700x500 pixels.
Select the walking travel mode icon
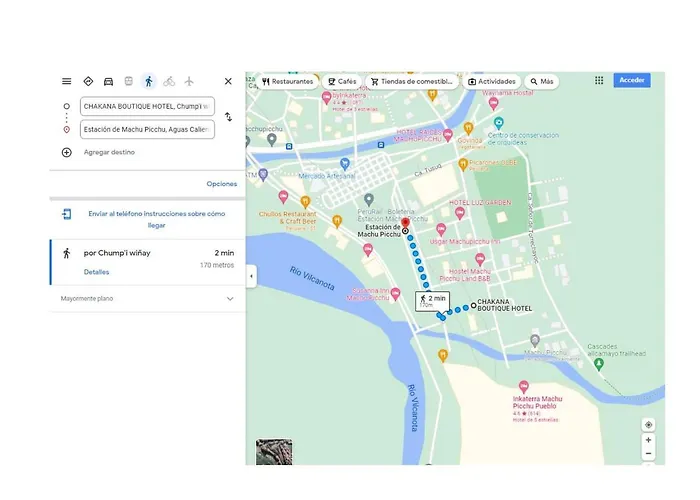(x=149, y=81)
